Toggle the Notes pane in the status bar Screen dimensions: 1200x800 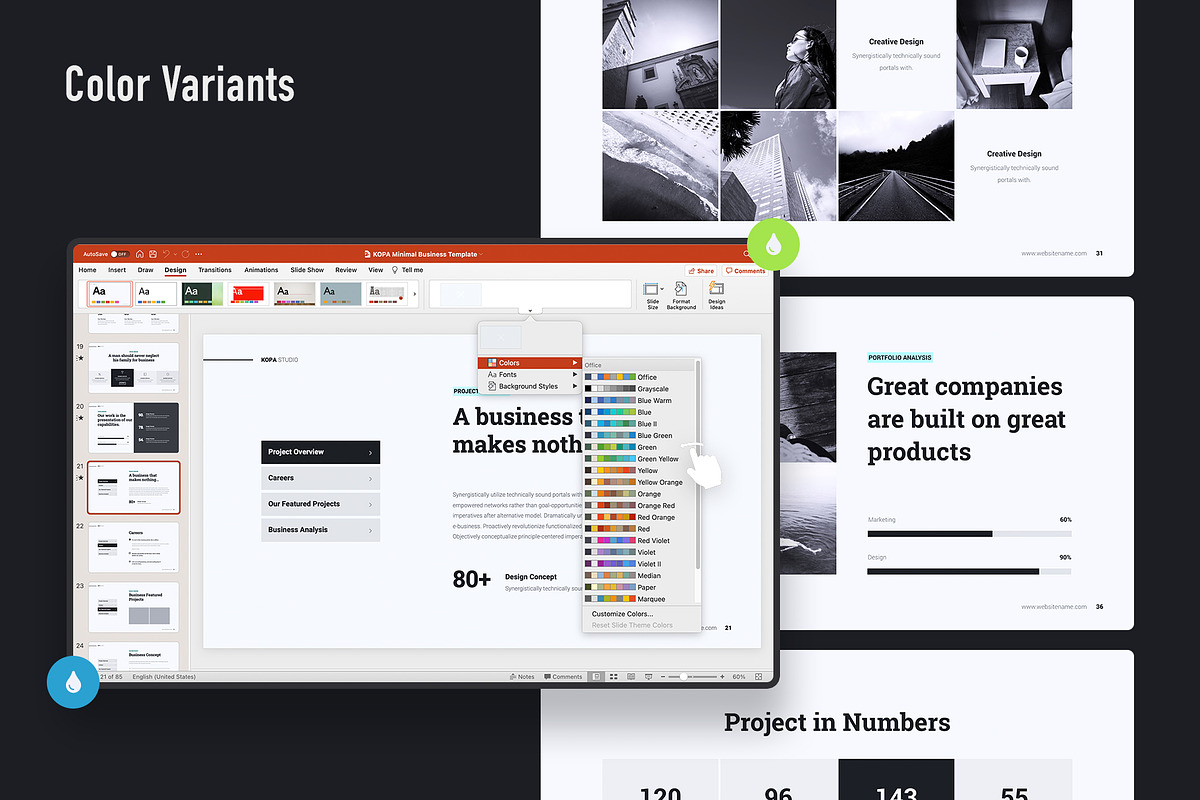[x=522, y=677]
